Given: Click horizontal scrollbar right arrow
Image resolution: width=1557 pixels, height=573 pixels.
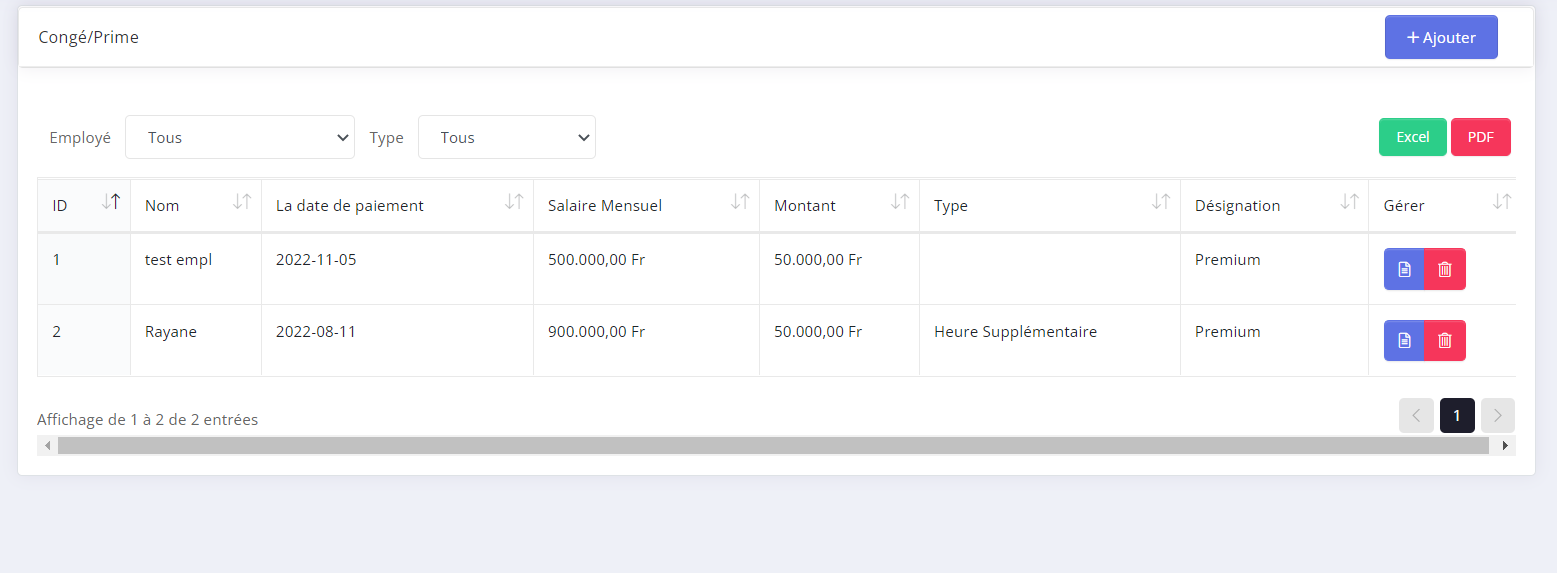Looking at the screenshot, I should [1505, 445].
